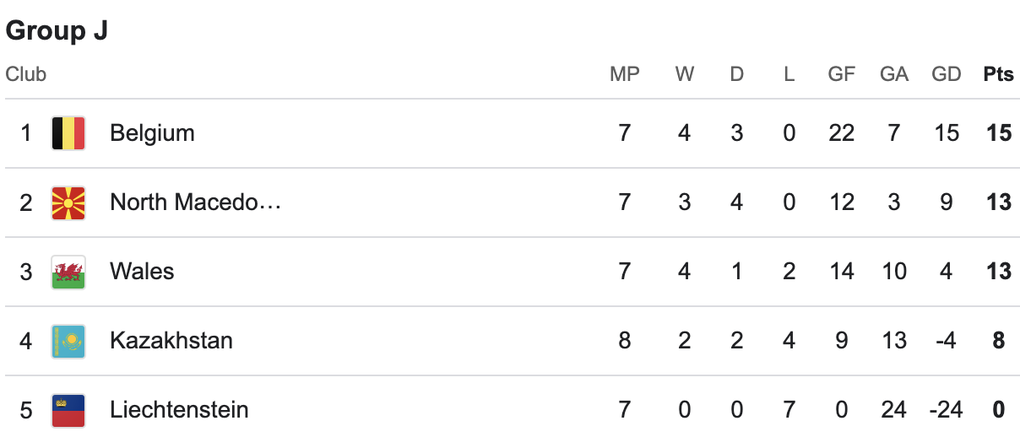Click Kazakhstan's 8 matches played value
Screen dimensions: 1020x437
(625, 341)
